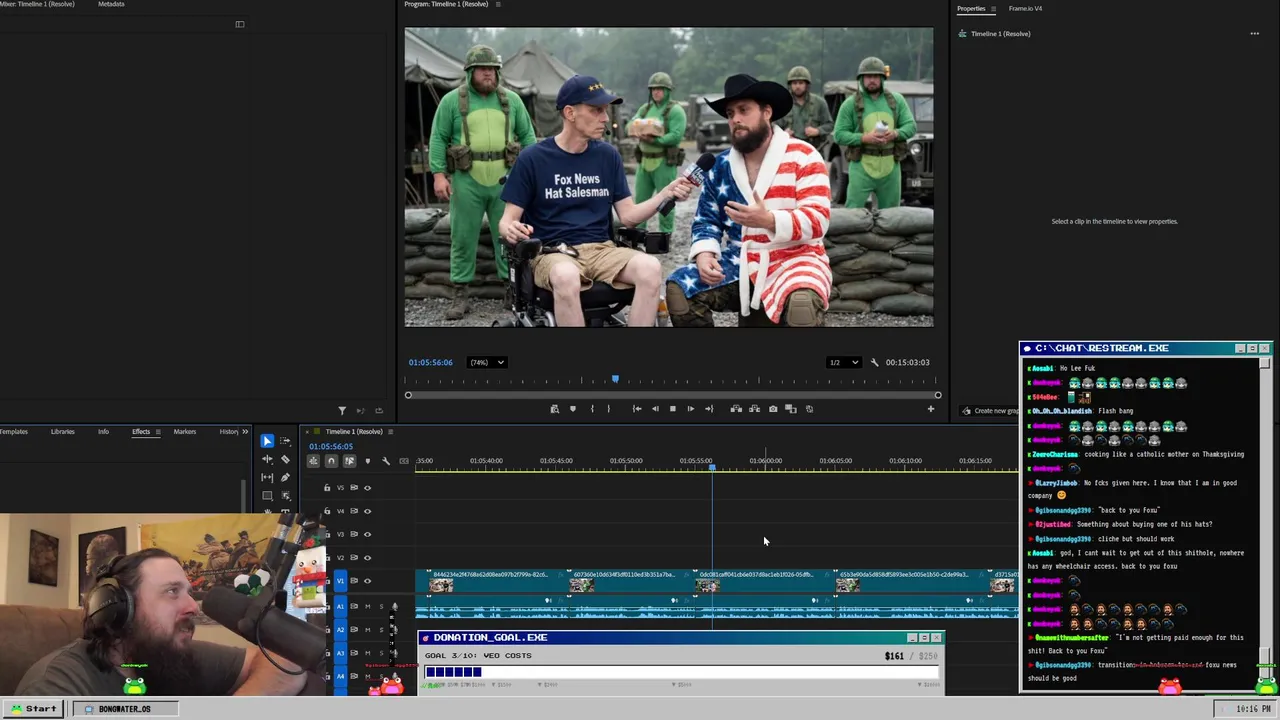Screen dimensions: 1280x720
Task: Click the playhead timecode 01:05:56:06
Action: (430, 362)
